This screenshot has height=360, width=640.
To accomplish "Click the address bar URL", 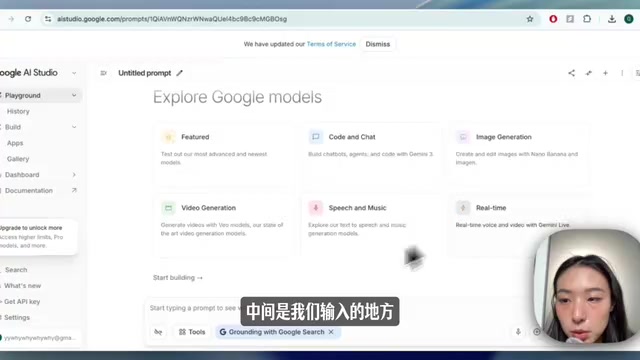I will [x=172, y=19].
